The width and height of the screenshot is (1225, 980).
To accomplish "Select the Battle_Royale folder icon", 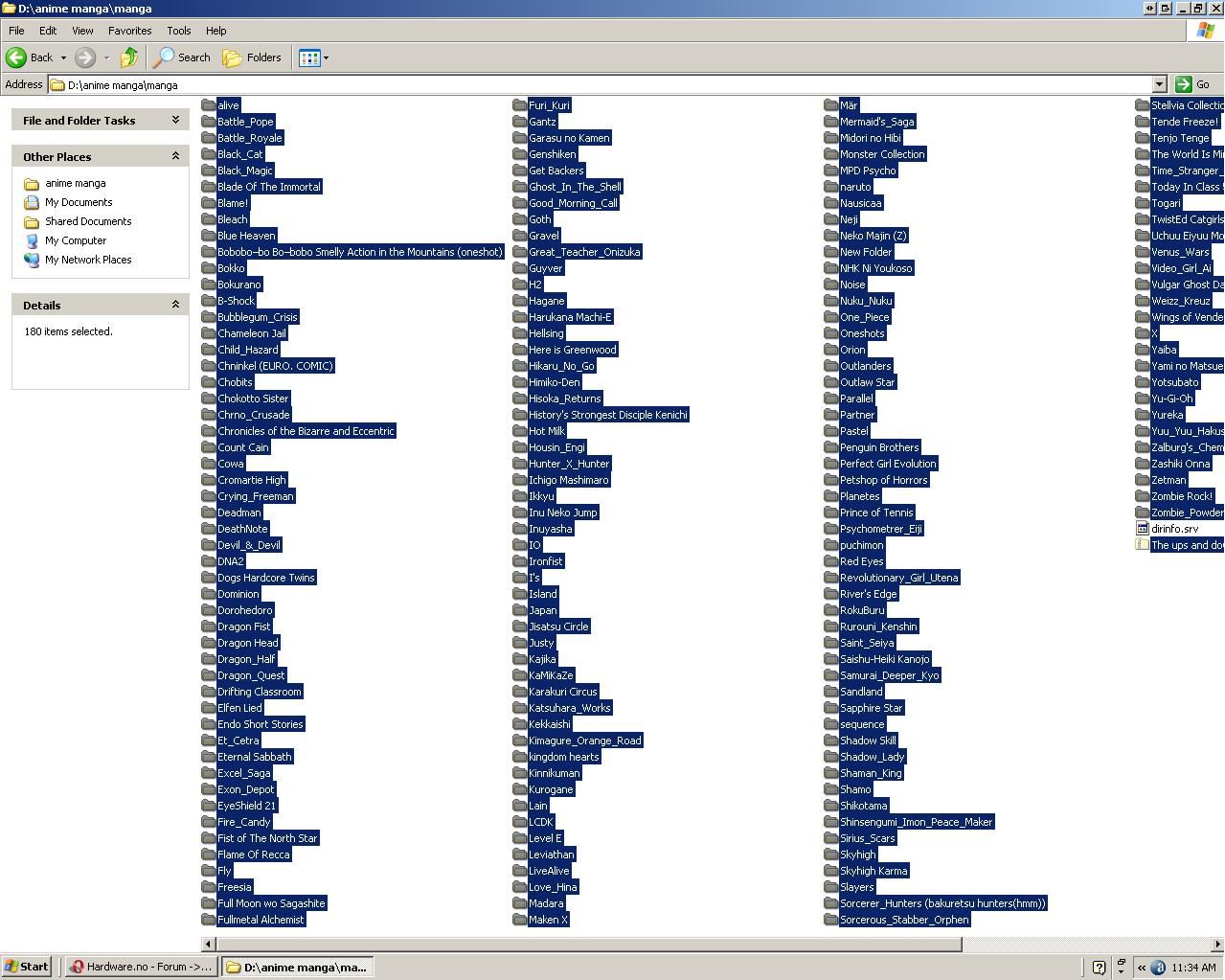I will (x=209, y=138).
